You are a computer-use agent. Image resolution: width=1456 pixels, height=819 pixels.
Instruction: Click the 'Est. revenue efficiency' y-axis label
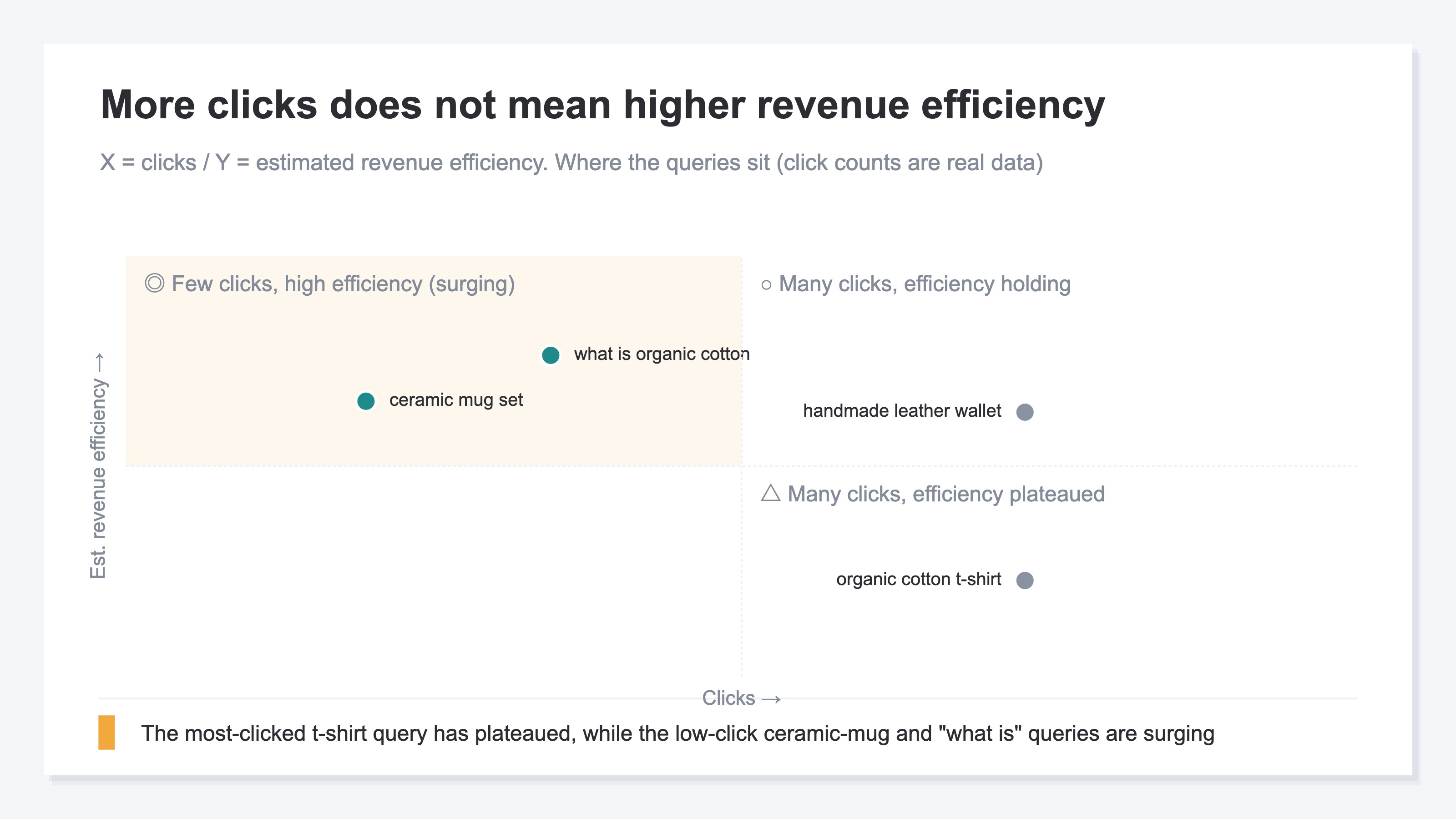[98, 466]
